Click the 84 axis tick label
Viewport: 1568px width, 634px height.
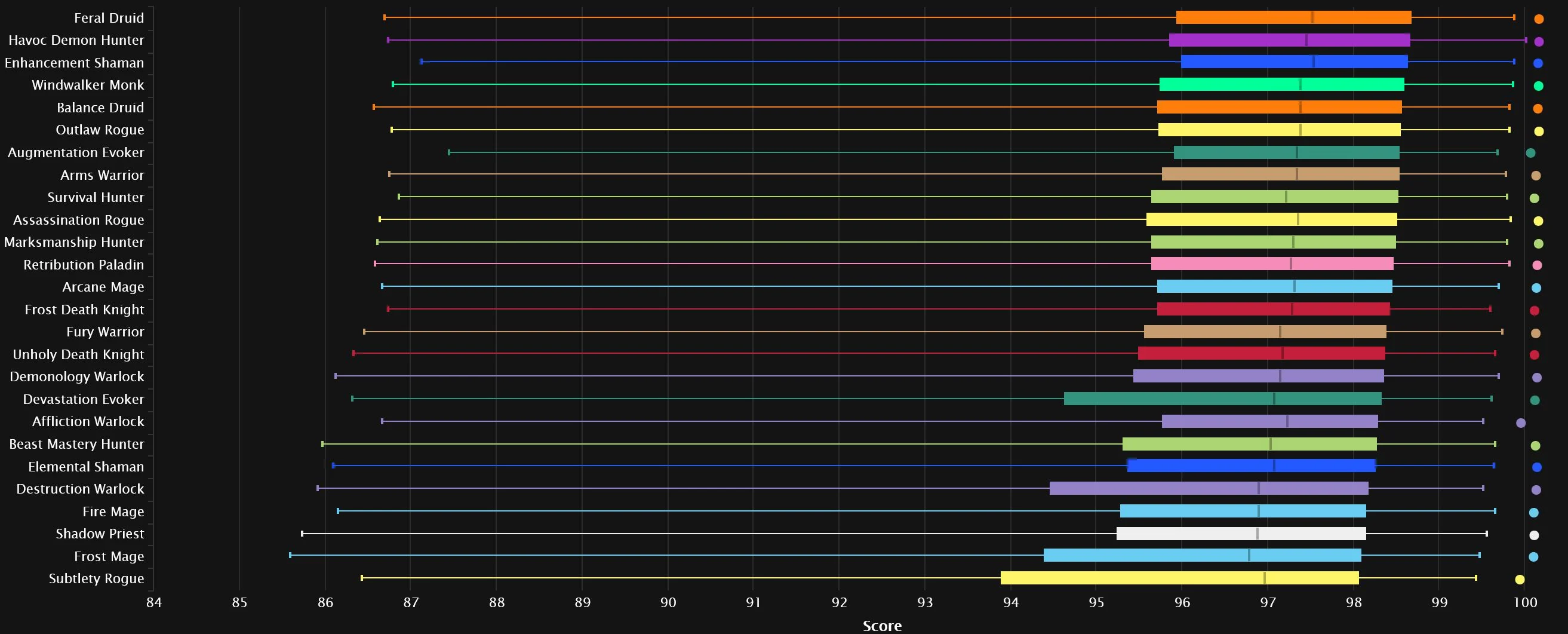154,602
